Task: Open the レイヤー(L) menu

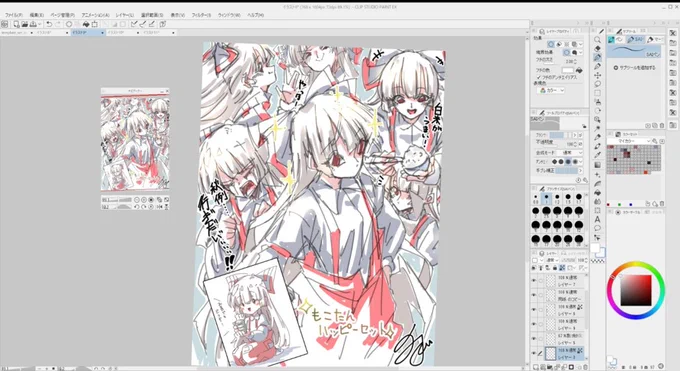Action: point(125,15)
